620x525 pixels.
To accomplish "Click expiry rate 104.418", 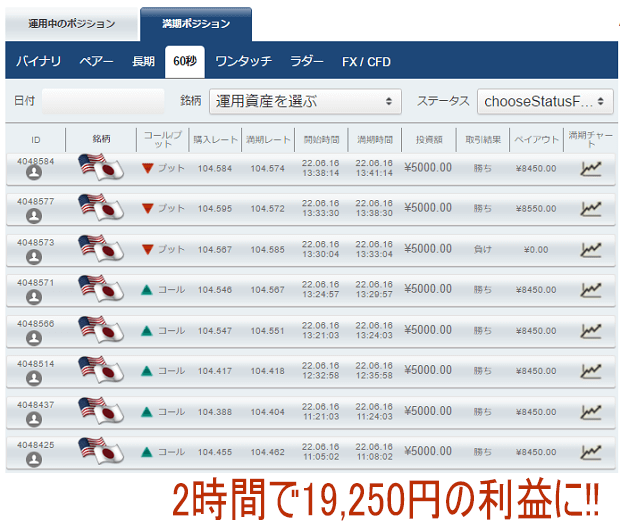I will (x=267, y=371).
